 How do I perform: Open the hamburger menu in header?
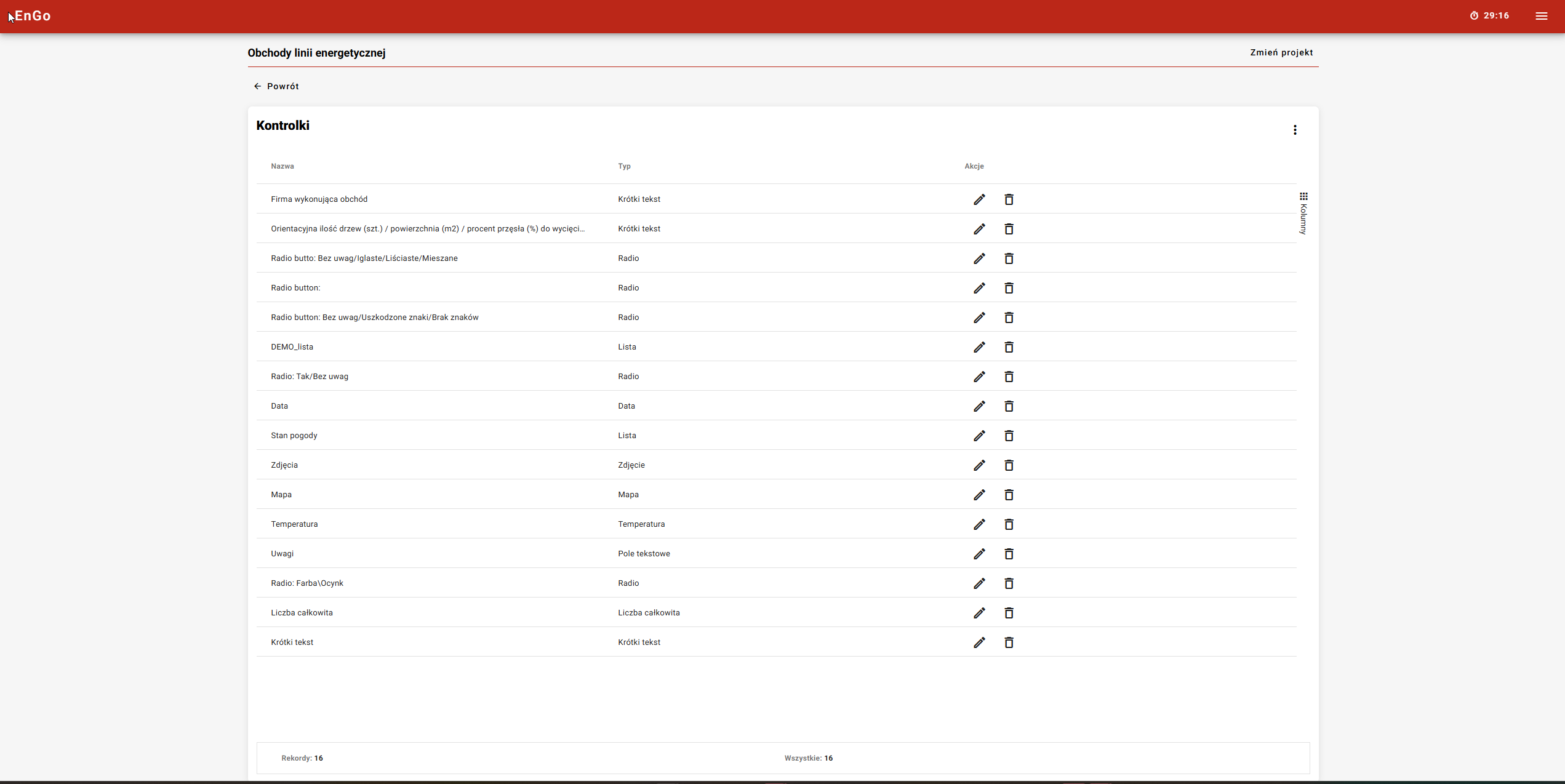[x=1541, y=16]
